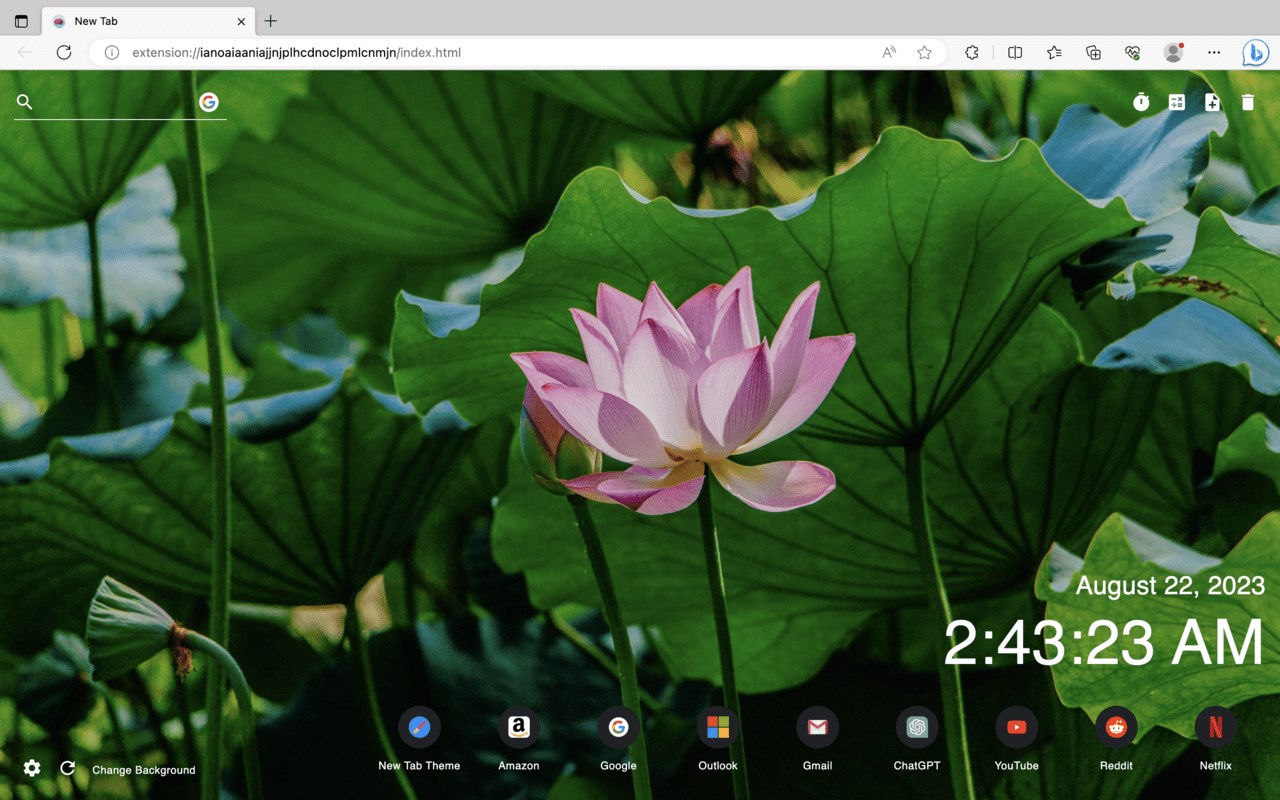Image resolution: width=1280 pixels, height=800 pixels.
Task: Open the Reddit shortcut
Action: tap(1116, 741)
